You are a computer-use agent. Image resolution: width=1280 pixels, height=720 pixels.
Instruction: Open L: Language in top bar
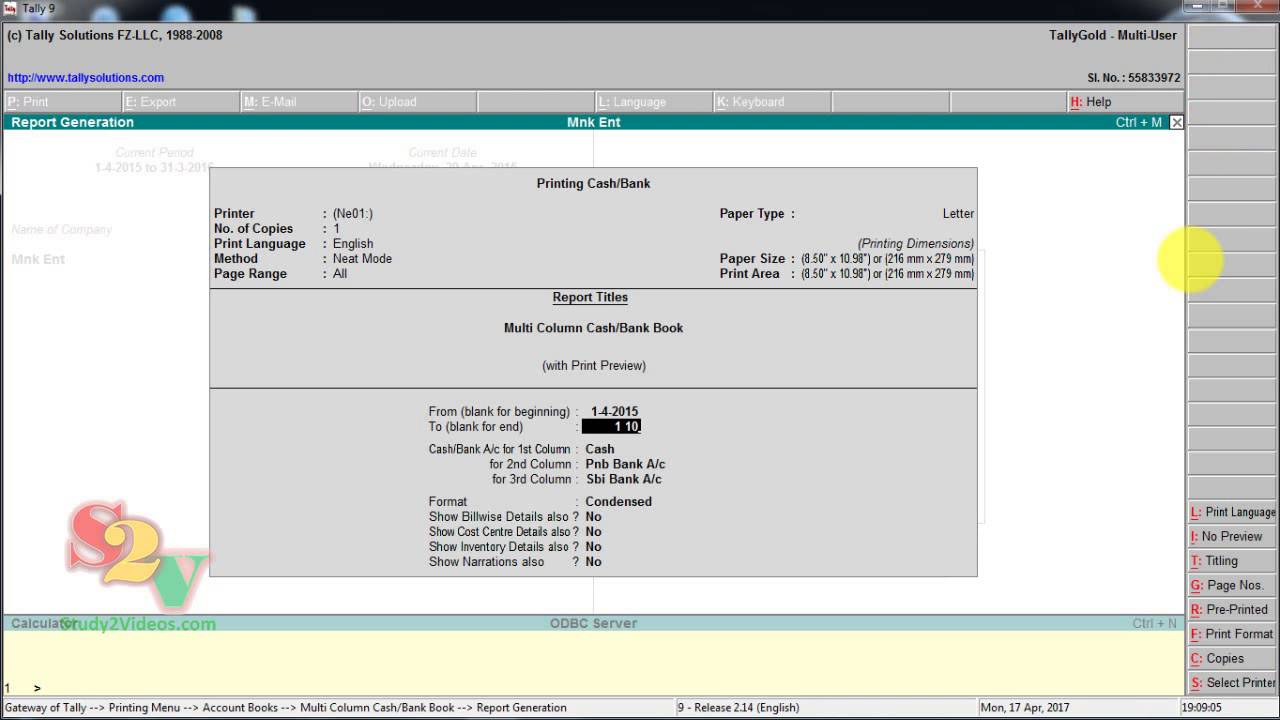(653, 102)
